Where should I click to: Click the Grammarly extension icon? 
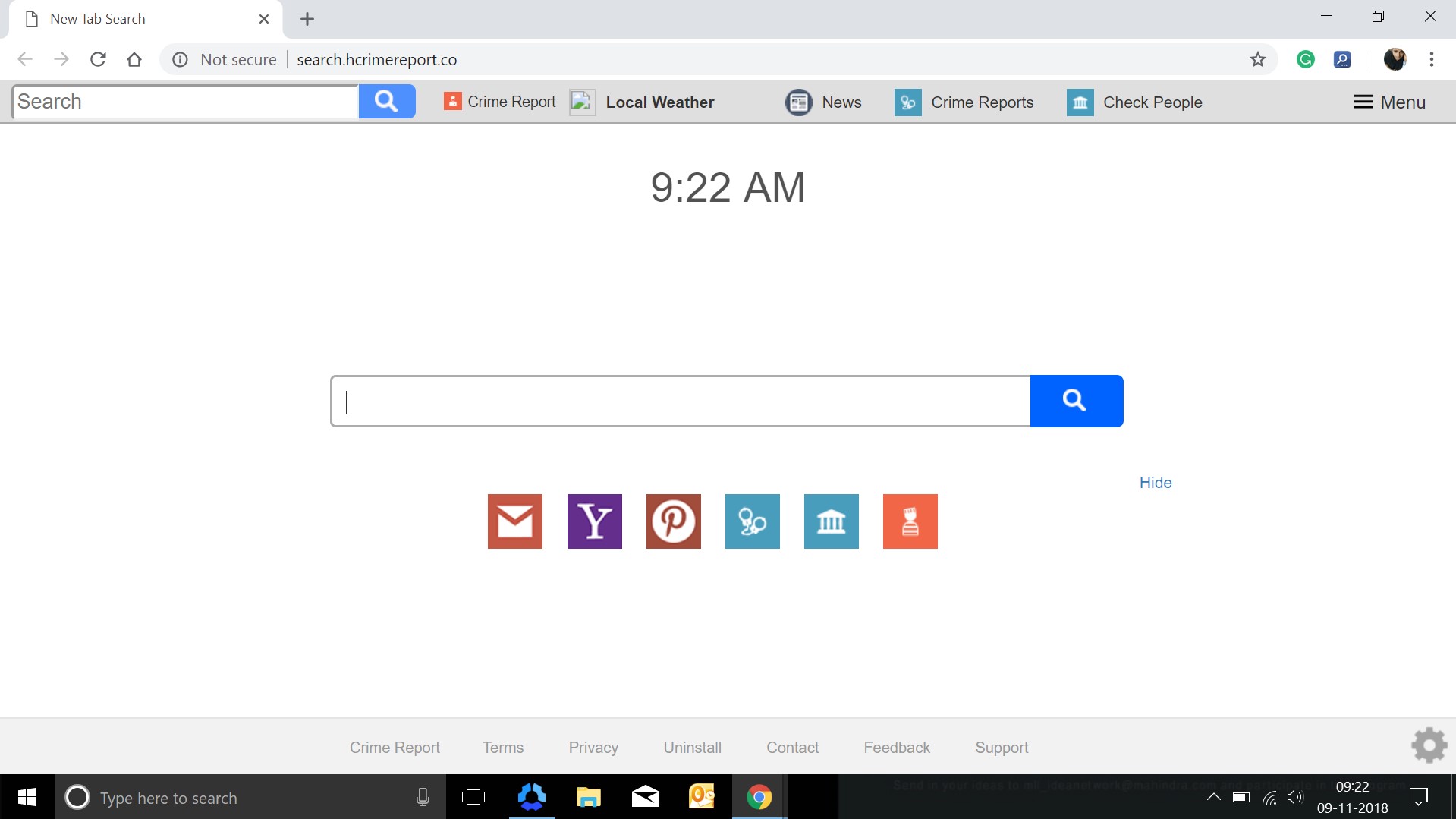(1304, 59)
